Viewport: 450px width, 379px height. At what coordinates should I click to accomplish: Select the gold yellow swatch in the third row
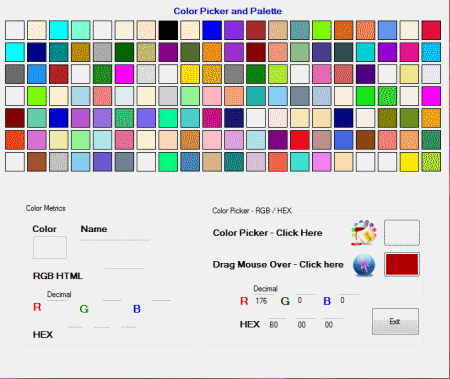(190, 74)
